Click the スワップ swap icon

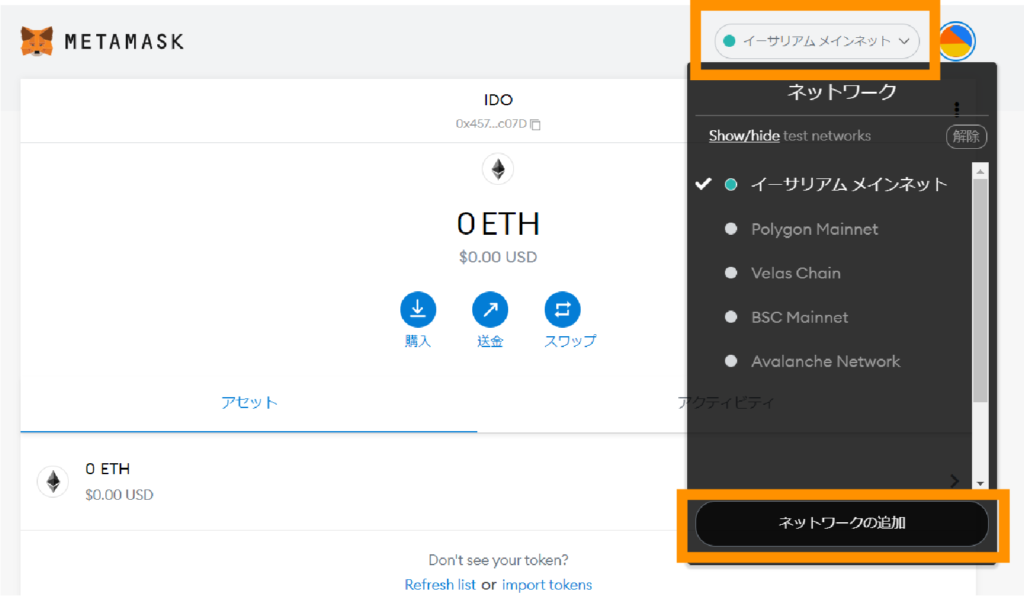coord(562,310)
